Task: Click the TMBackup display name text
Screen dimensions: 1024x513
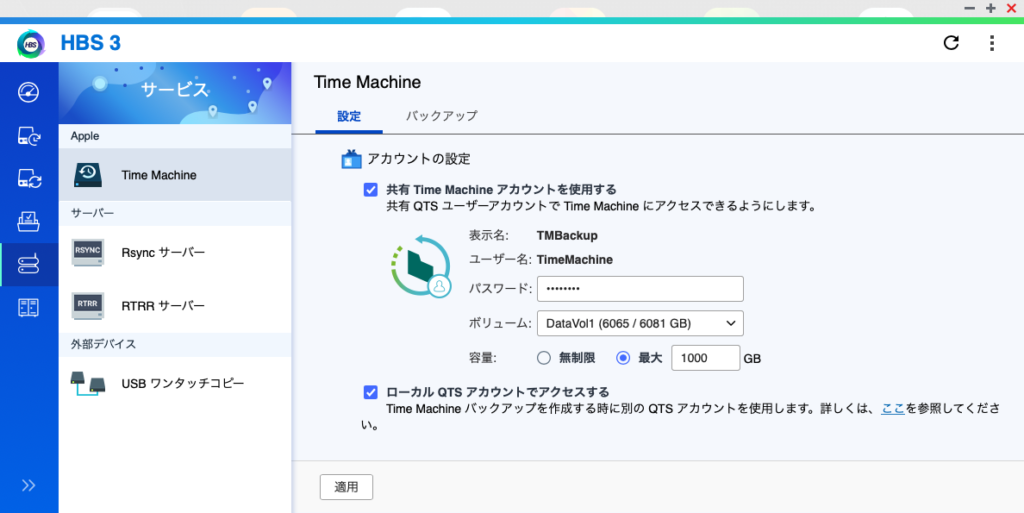Action: tap(567, 236)
